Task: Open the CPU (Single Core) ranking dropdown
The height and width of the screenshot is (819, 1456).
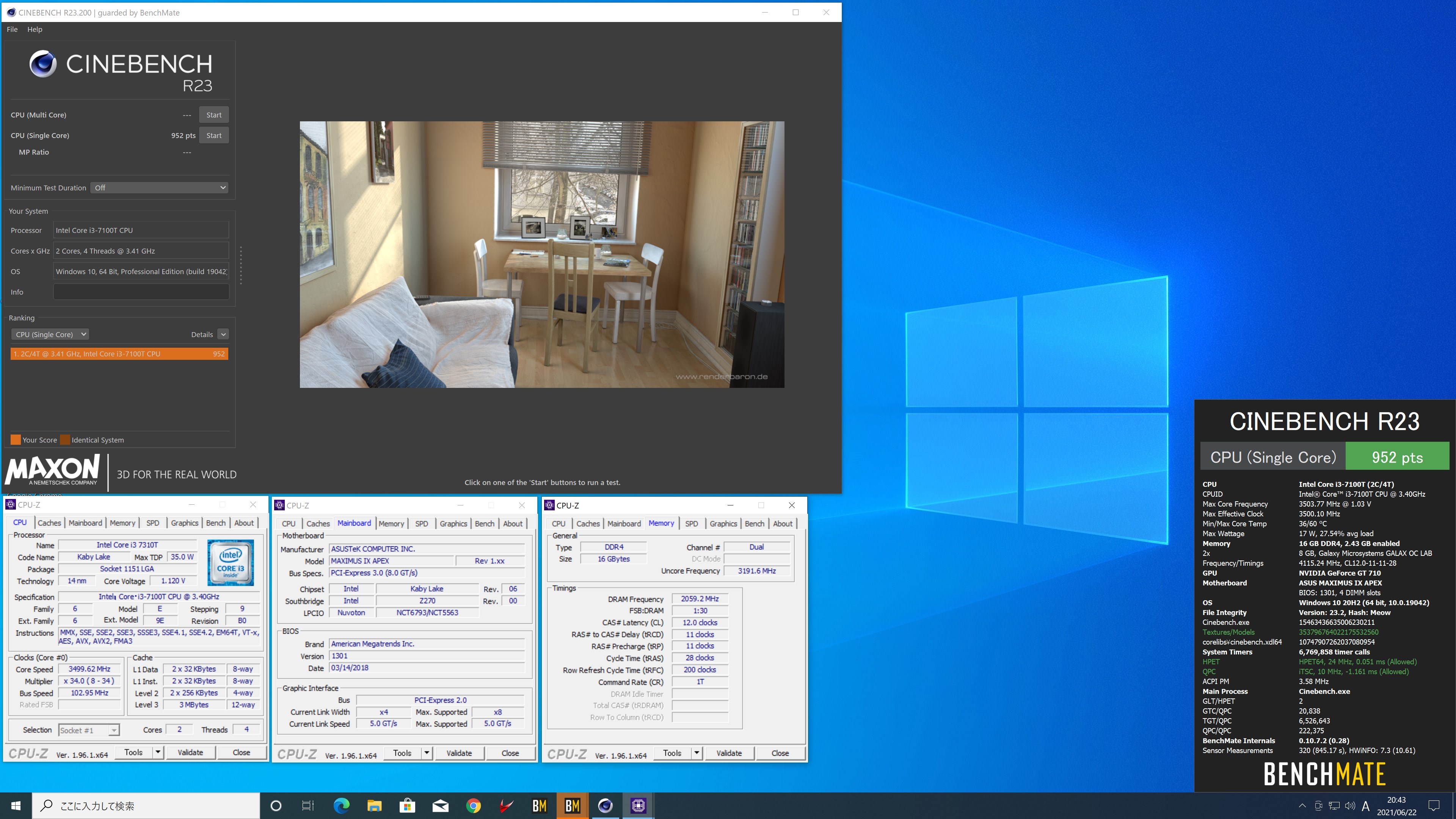Action: [x=50, y=334]
